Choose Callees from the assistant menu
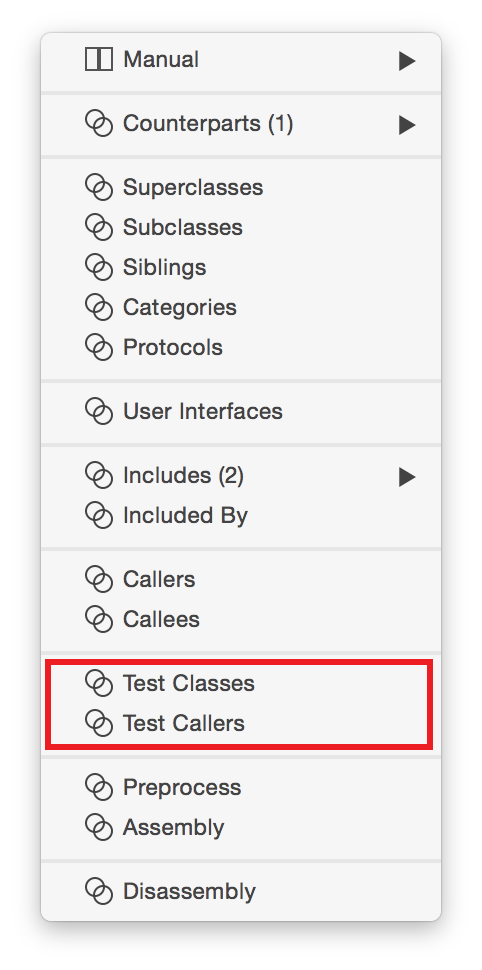482x970 pixels. pos(241,619)
